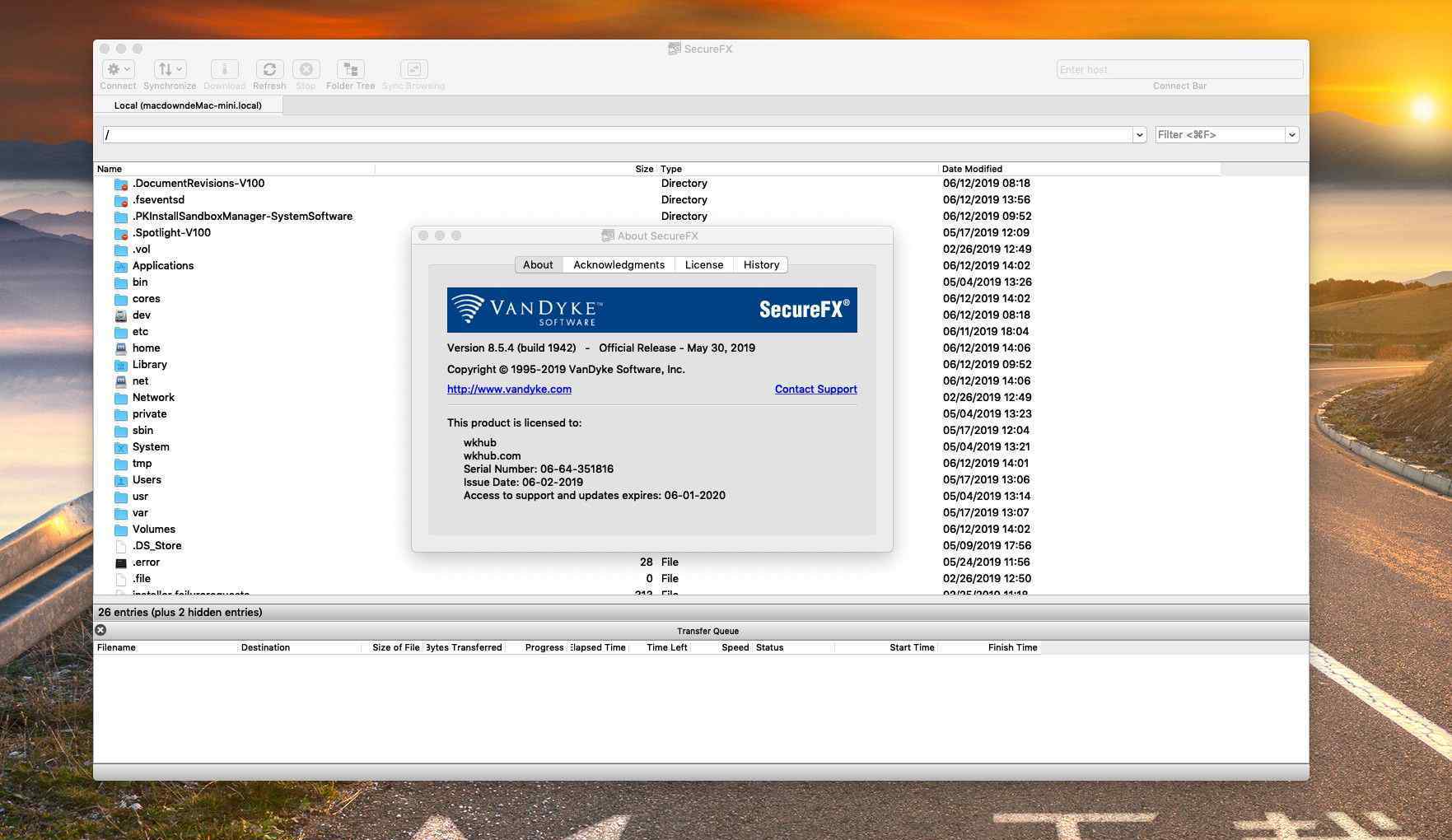
Task: Click the Stop toolbar icon
Action: tap(306, 69)
